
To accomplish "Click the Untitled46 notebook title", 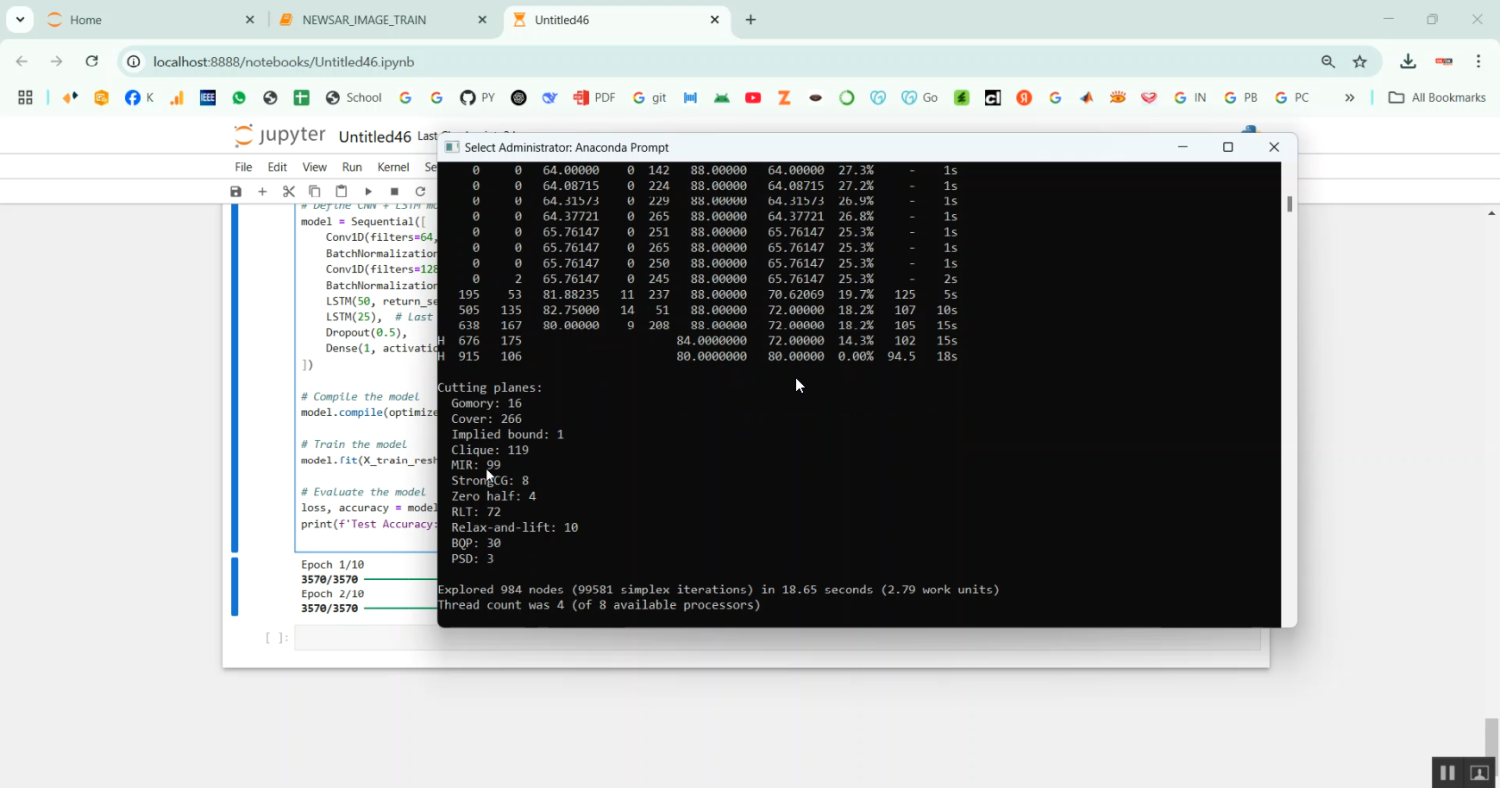I will tap(375, 137).
